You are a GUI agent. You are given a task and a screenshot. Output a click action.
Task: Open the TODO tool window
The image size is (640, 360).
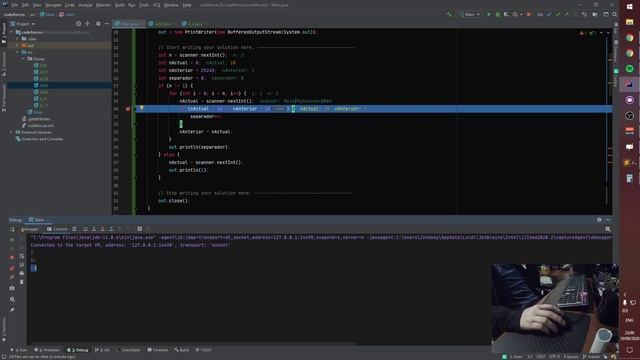[x=203, y=350]
